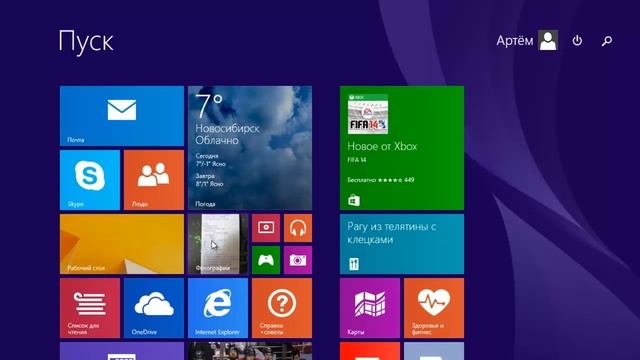
Task: Open the news photo tile at bottom
Action: point(250,351)
